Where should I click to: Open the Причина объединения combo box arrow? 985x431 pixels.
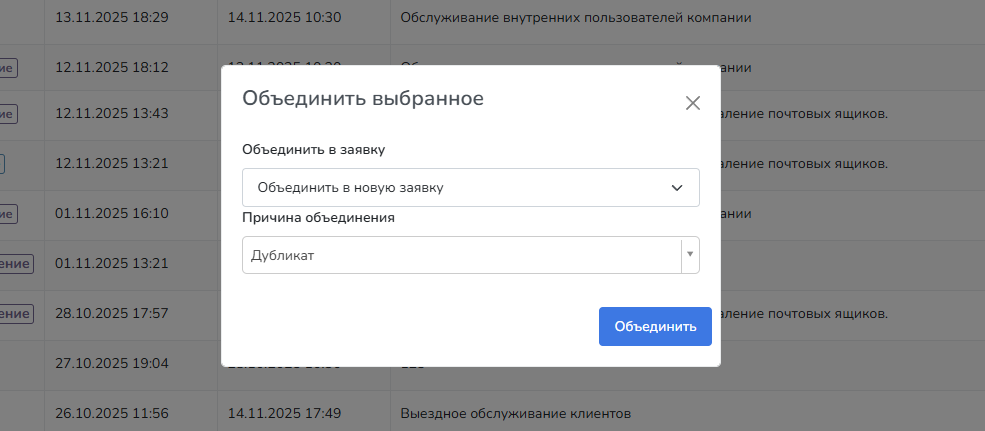[x=689, y=255]
